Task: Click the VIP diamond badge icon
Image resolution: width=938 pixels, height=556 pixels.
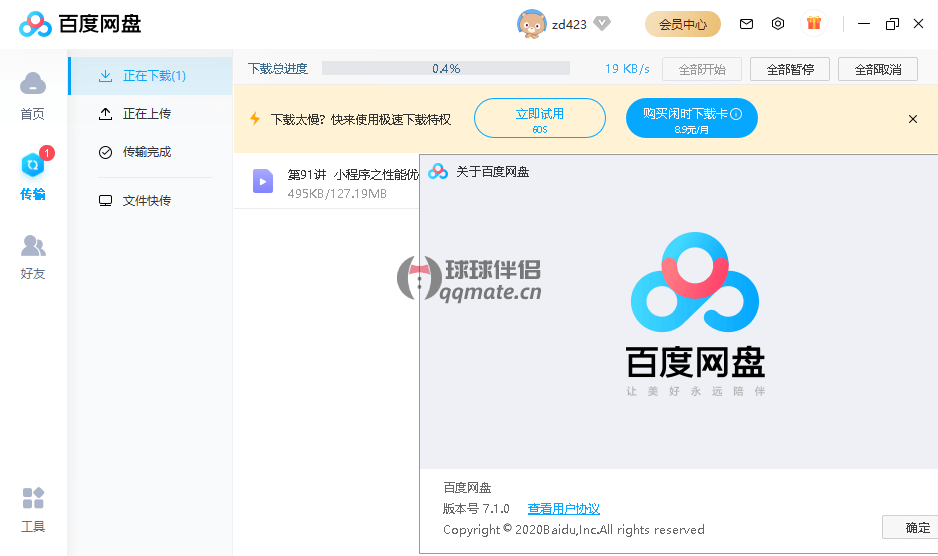Action: pos(601,23)
